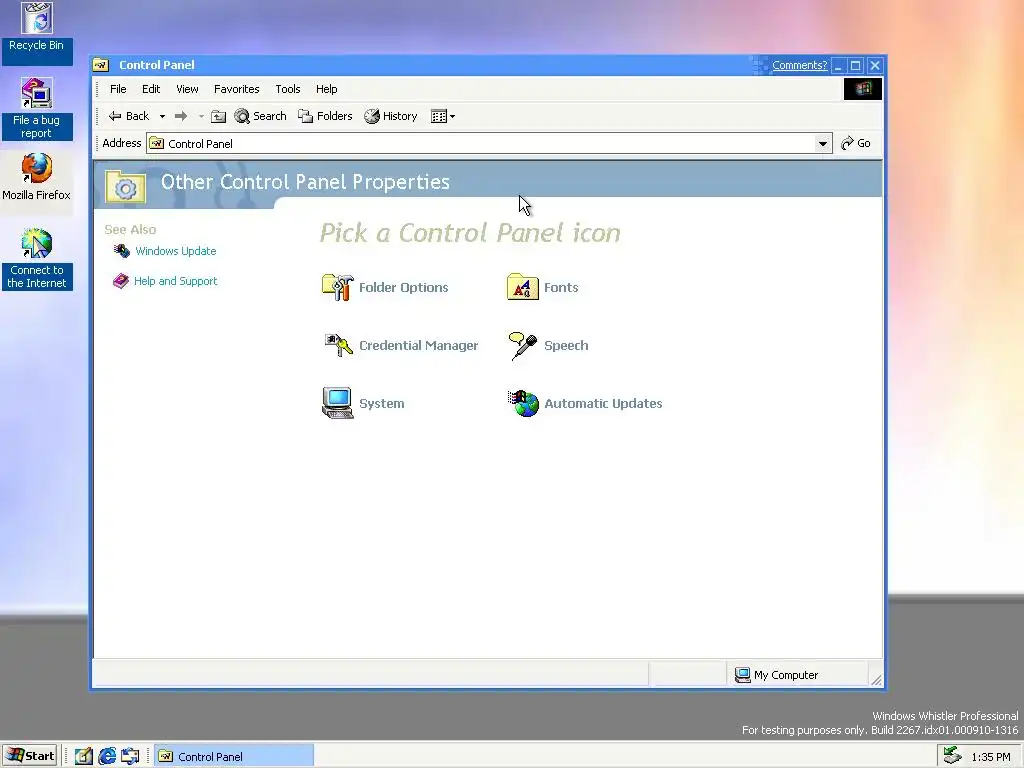The image size is (1024, 768).
Task: Open the Windows Update link
Action: click(x=176, y=251)
